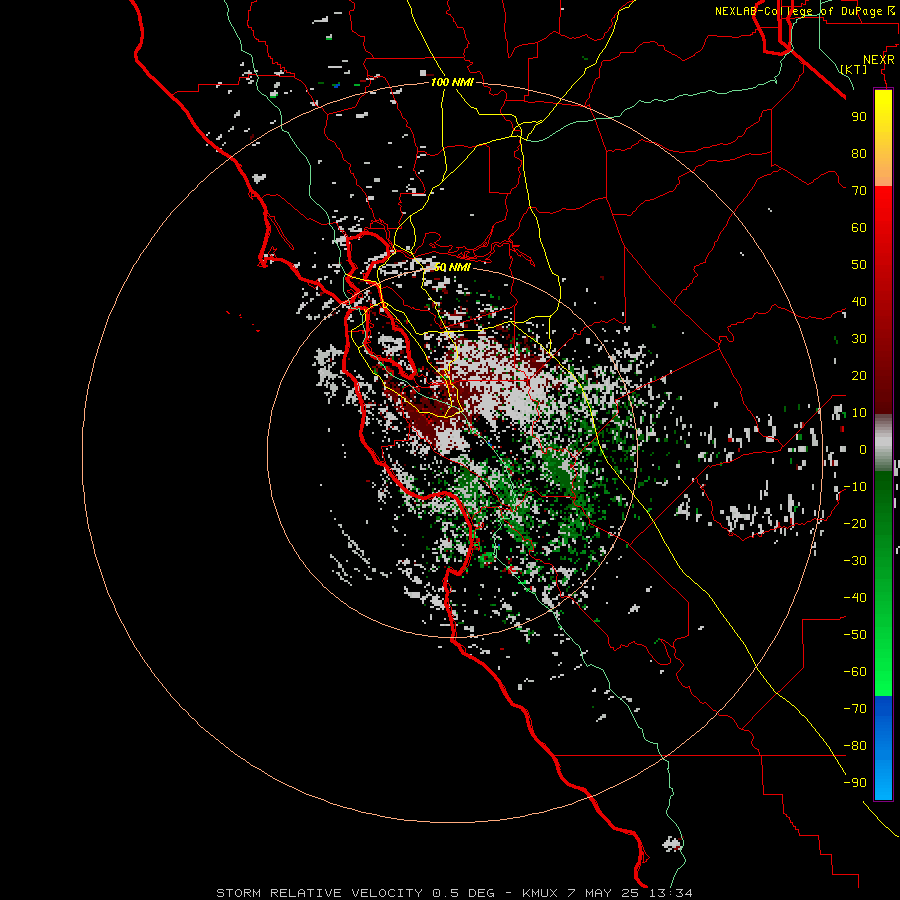Click the 80 value on the velocity scale
The height and width of the screenshot is (900, 900).
(x=859, y=153)
